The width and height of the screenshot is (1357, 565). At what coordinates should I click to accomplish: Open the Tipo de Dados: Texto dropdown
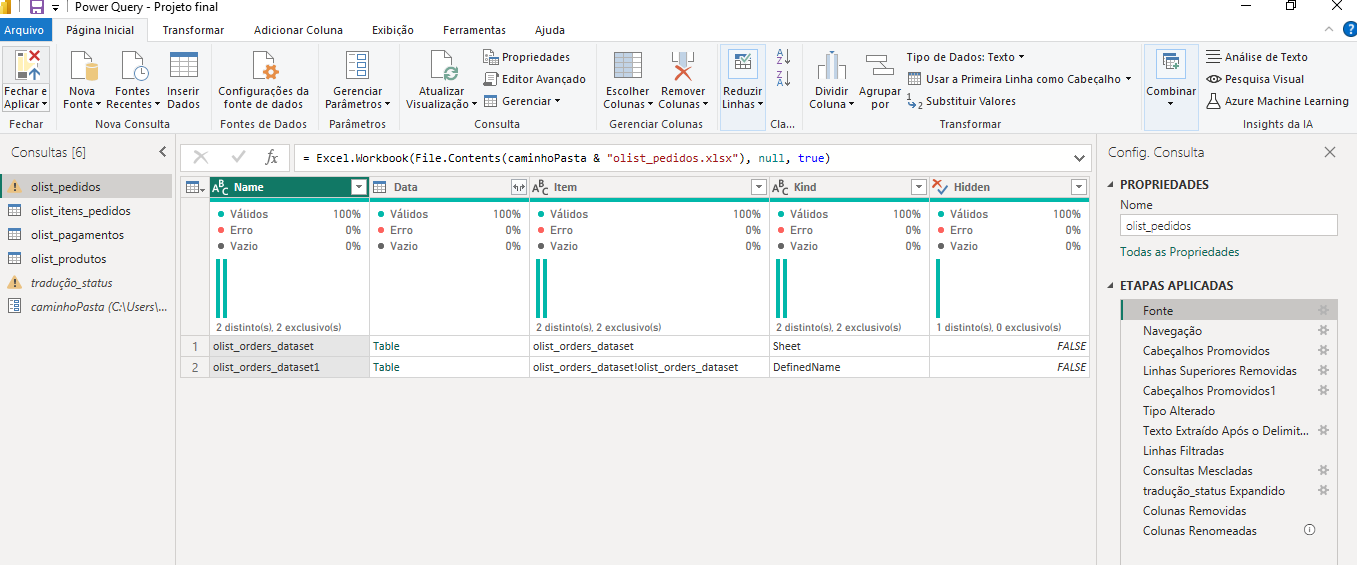(x=966, y=57)
